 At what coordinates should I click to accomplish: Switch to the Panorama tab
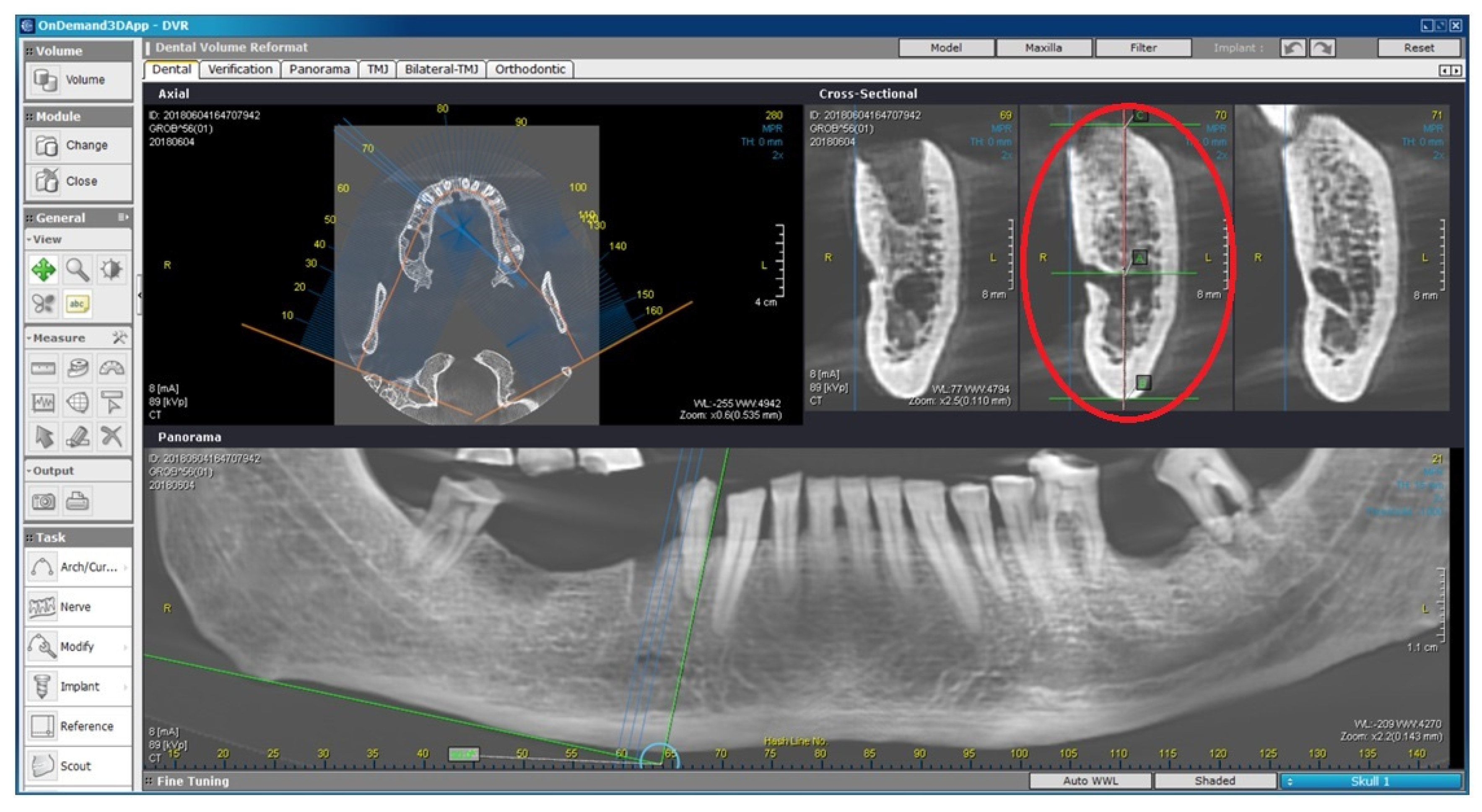pyautogui.click(x=319, y=70)
